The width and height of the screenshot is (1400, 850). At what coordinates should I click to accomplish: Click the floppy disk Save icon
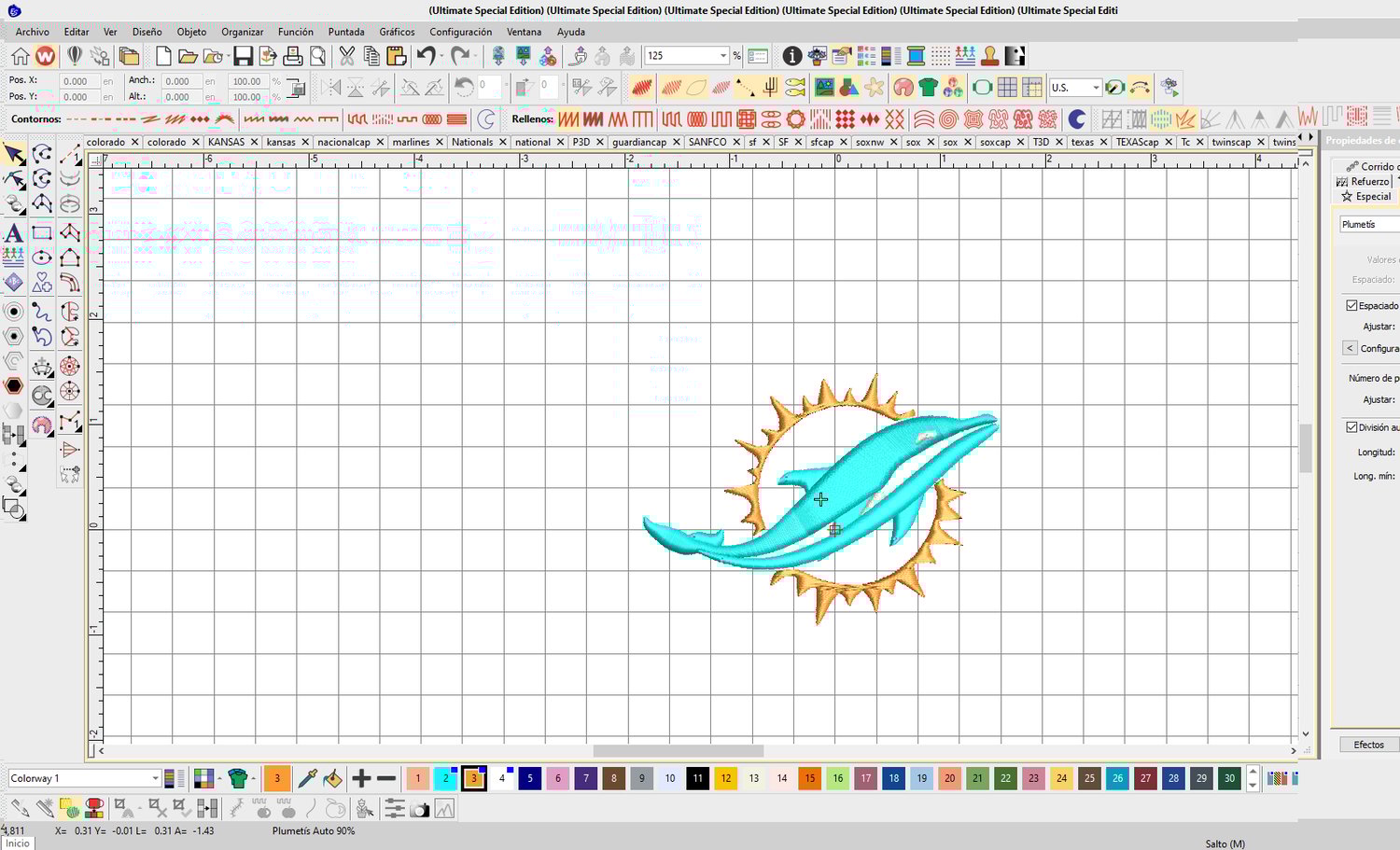[243, 57]
